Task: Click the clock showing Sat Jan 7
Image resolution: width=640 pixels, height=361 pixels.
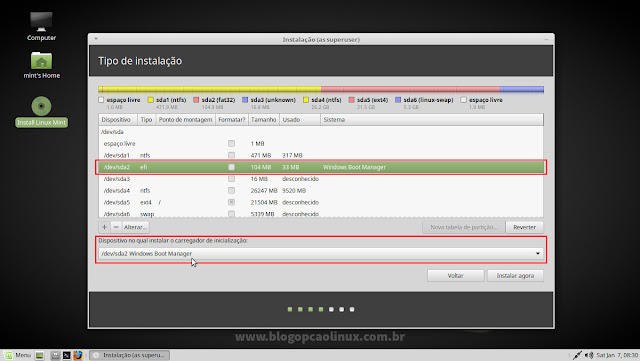Action: pyautogui.click(x=617, y=355)
